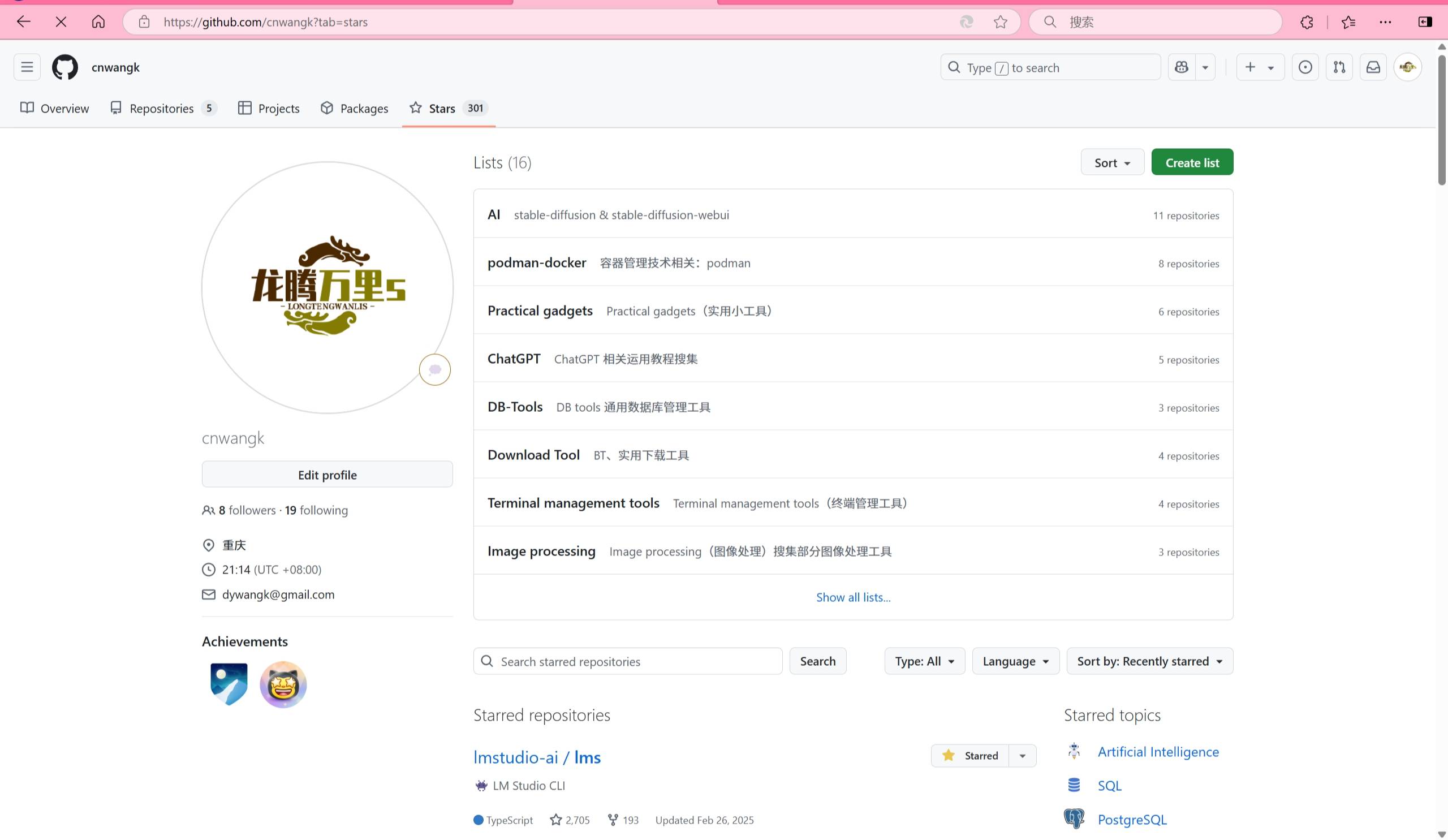
Task: Click the first achievement badge
Action: (229, 684)
